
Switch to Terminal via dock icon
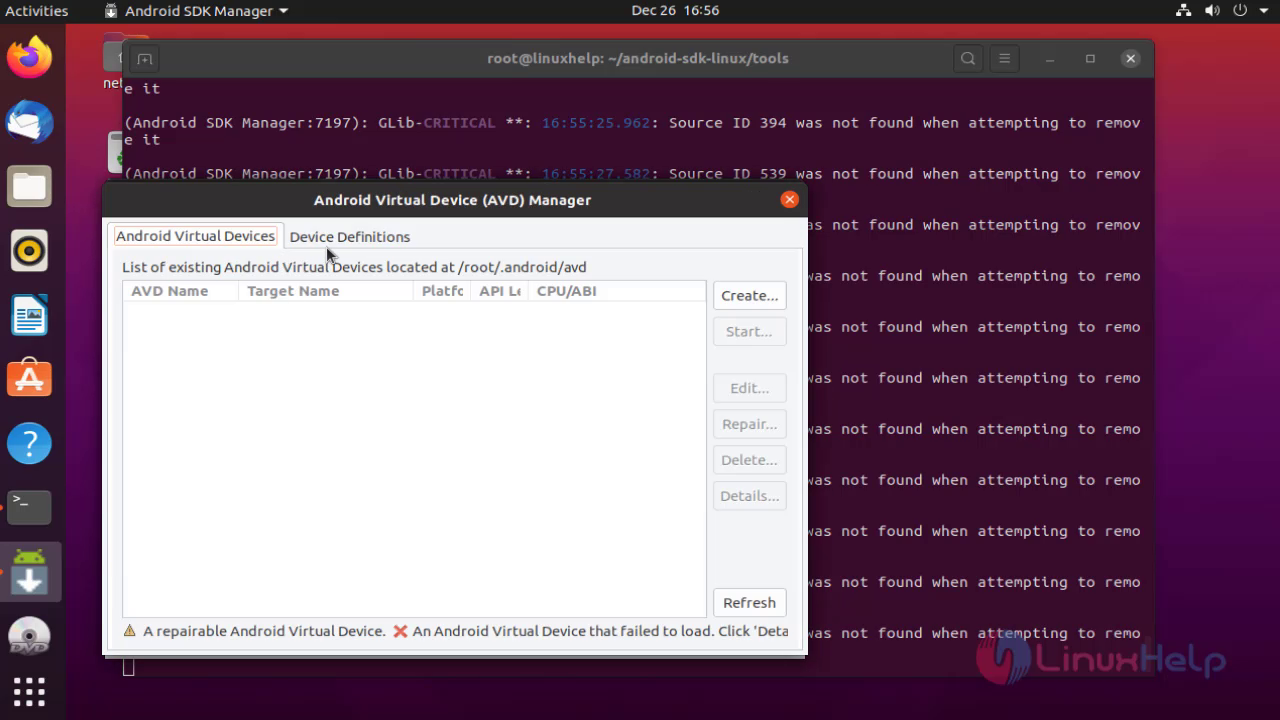click(x=30, y=507)
